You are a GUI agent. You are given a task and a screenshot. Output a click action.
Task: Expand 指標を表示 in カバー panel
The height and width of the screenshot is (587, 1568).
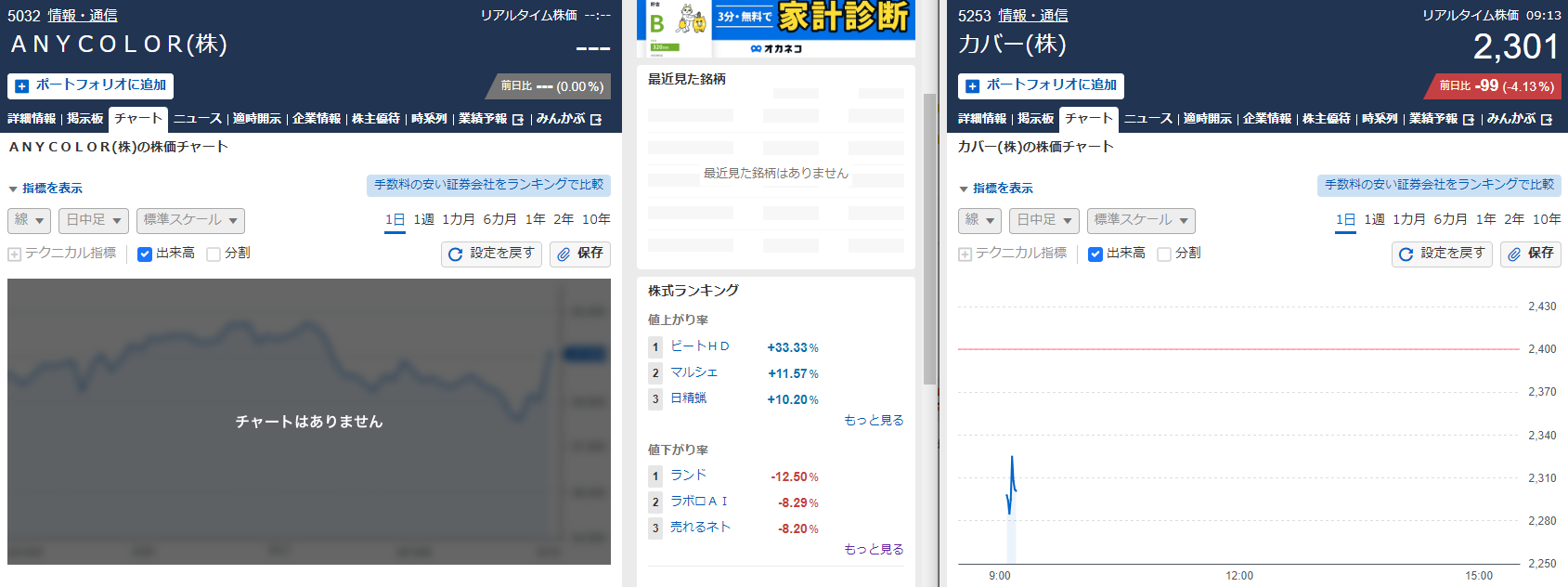pos(996,189)
